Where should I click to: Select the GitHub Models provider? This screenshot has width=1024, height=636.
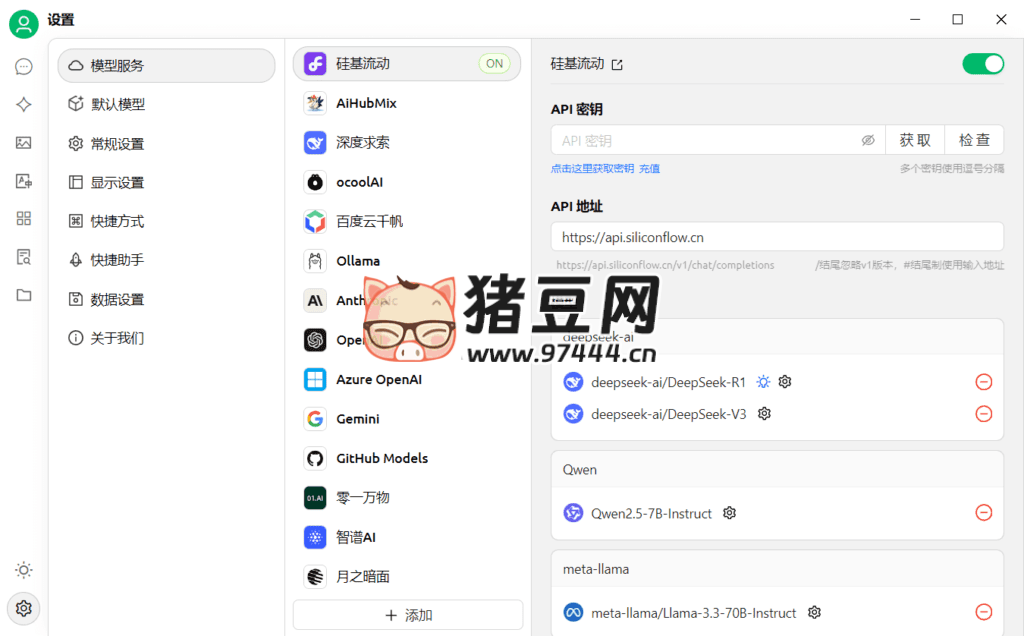tap(407, 458)
